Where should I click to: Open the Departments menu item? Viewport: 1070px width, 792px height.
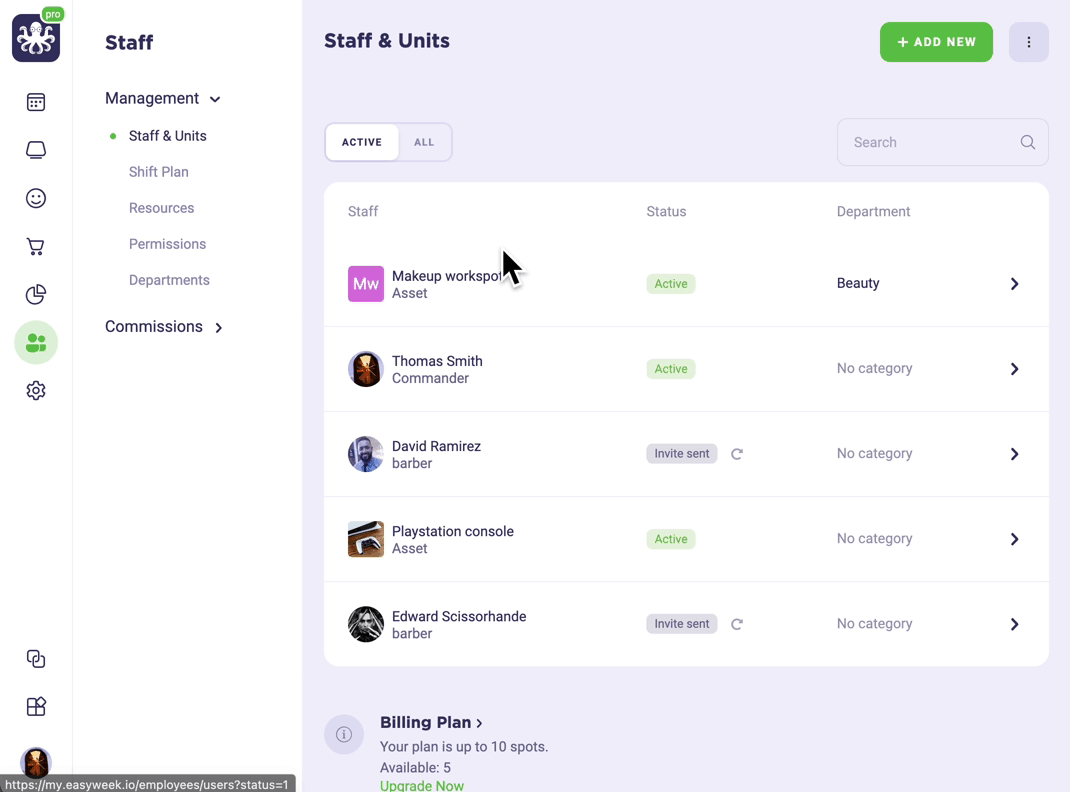click(x=169, y=280)
